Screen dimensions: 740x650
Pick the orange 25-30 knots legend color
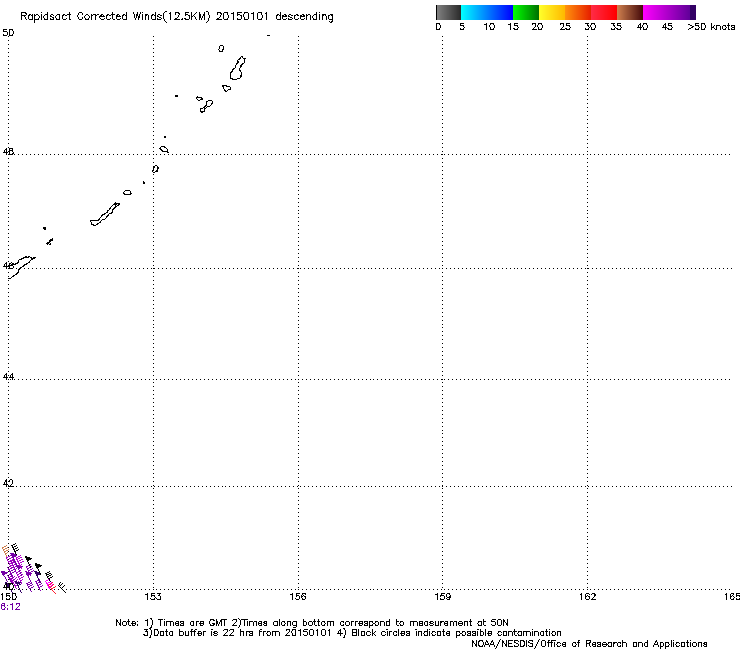click(x=578, y=12)
